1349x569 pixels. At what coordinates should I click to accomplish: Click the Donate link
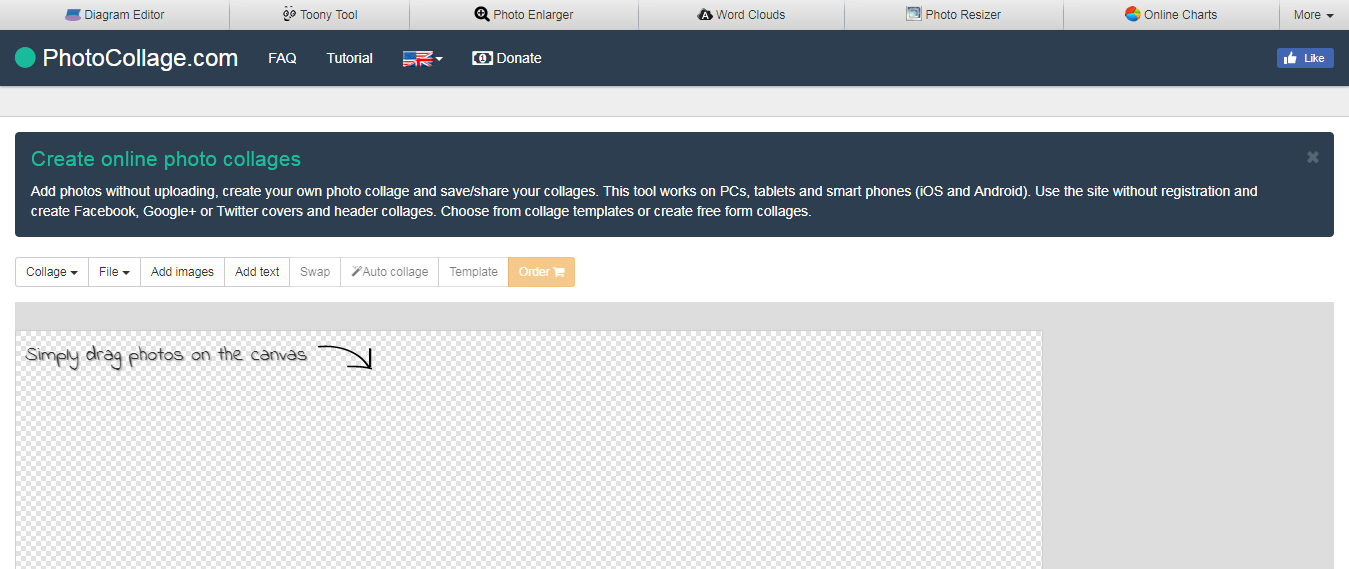click(507, 58)
